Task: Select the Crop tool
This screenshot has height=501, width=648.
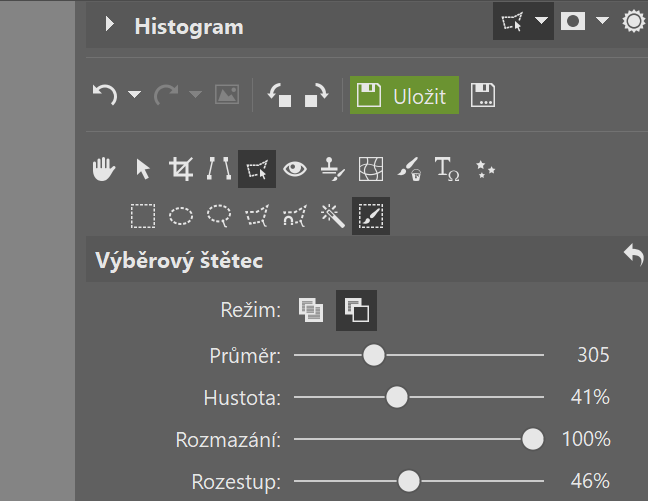Action: click(x=181, y=169)
